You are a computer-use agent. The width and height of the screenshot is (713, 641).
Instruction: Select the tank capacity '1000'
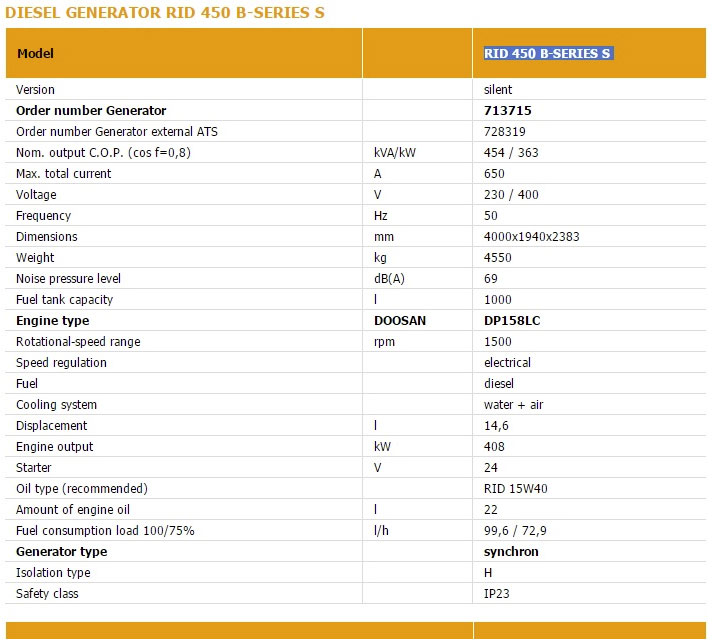tap(497, 300)
